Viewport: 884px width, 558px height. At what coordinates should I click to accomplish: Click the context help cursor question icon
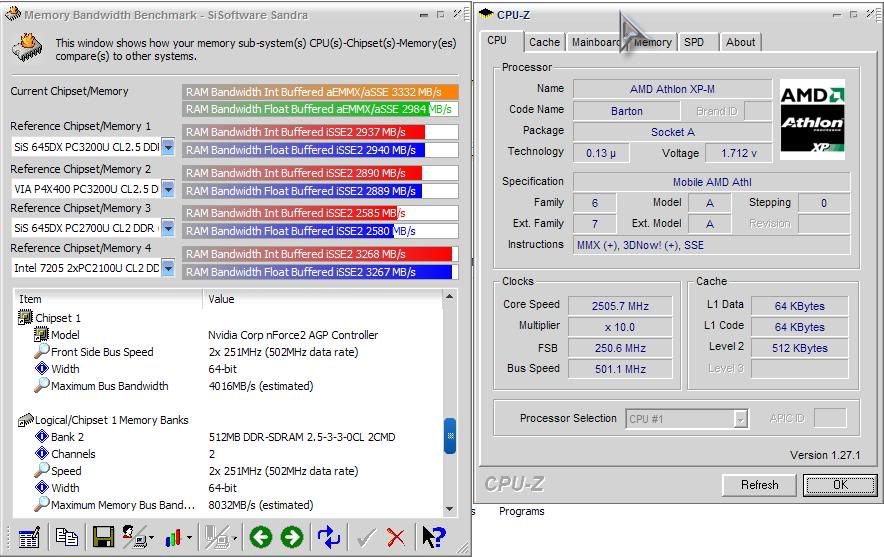(x=434, y=537)
